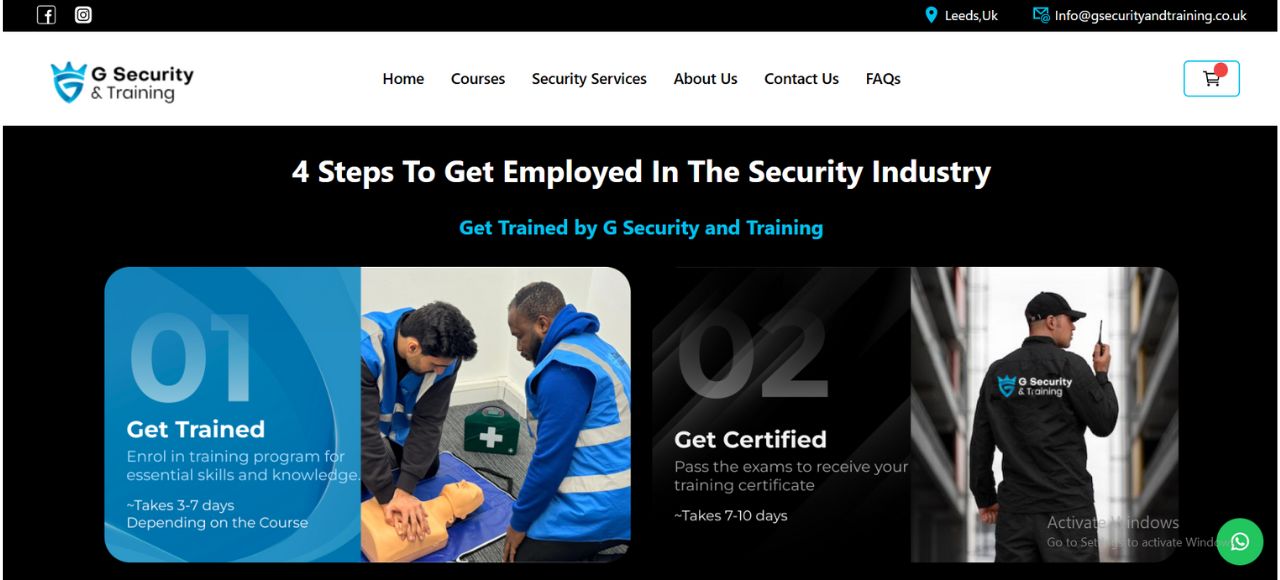Click the Info@gsecurityandtraining.co.uk email link
The height and width of the screenshot is (580, 1280).
click(1150, 15)
